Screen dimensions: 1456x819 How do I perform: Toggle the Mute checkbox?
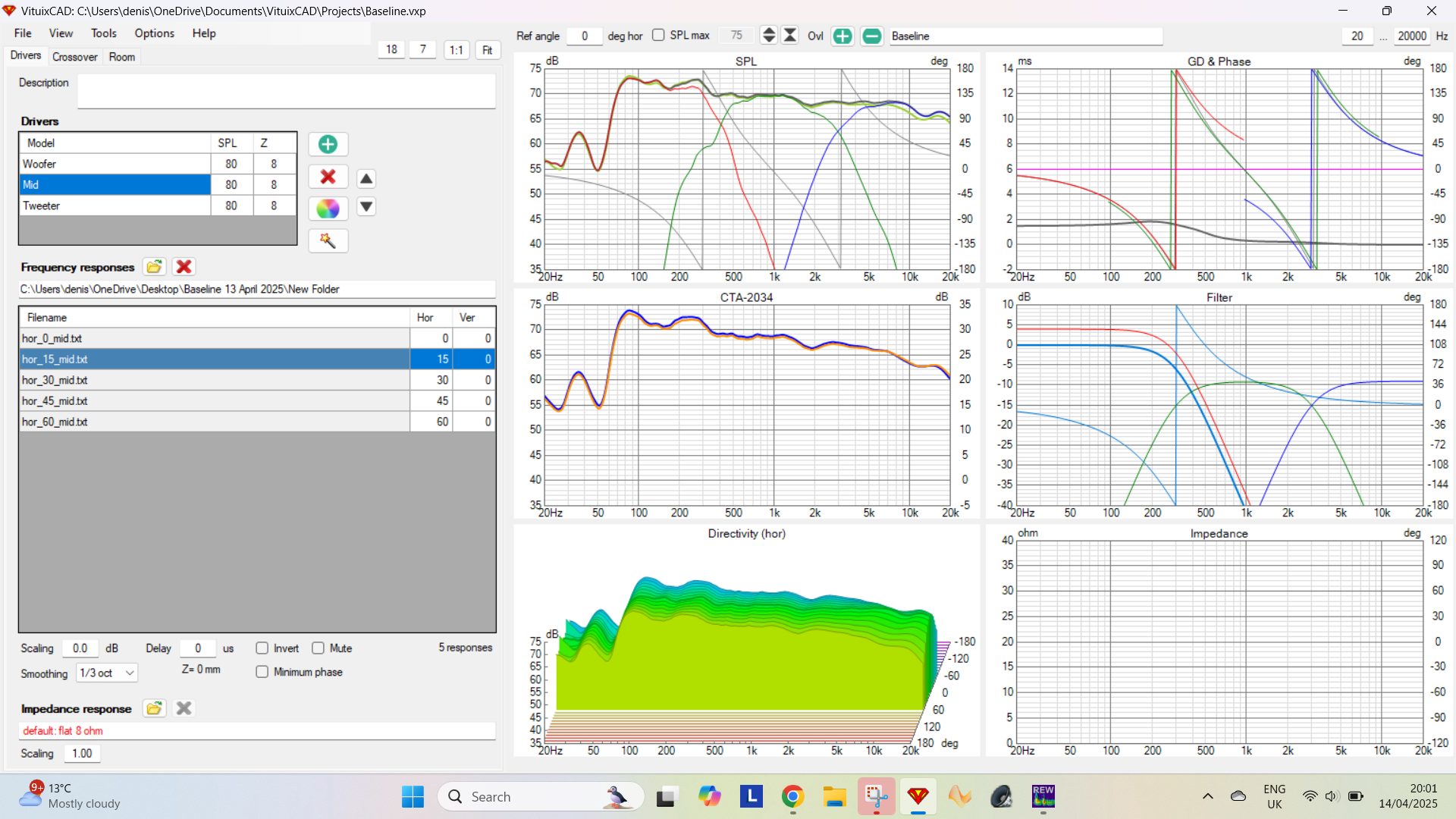[318, 648]
